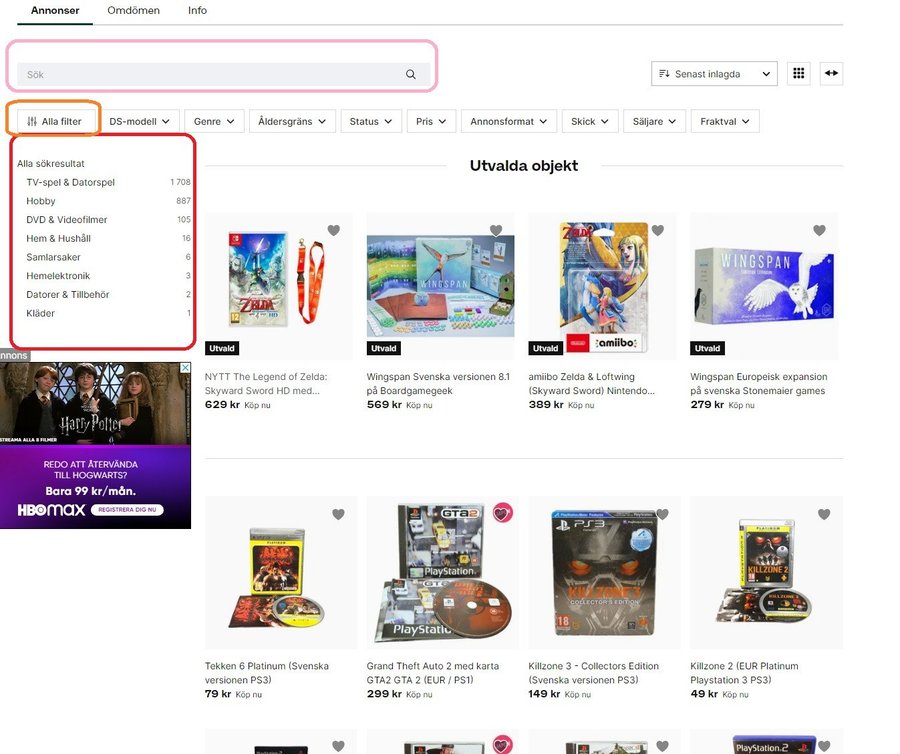This screenshot has width=900, height=754.
Task: Open the Senast inlagda sort dropdown
Action: 714,73
